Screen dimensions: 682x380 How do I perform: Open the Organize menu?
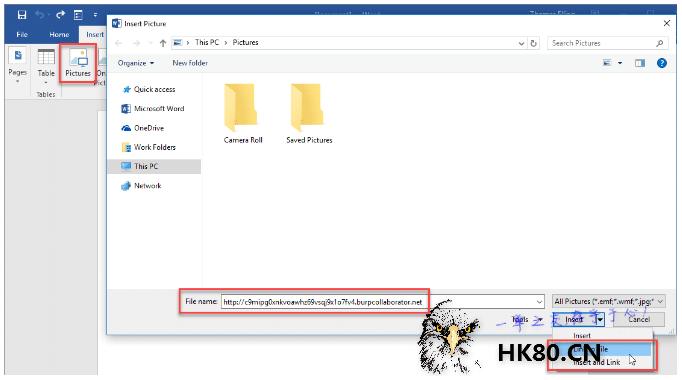pos(136,63)
